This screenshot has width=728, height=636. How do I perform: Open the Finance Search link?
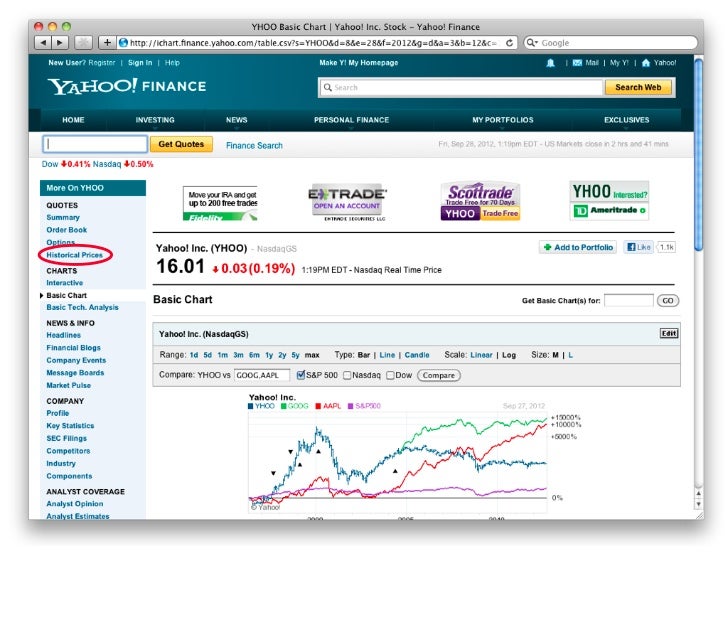pos(254,145)
